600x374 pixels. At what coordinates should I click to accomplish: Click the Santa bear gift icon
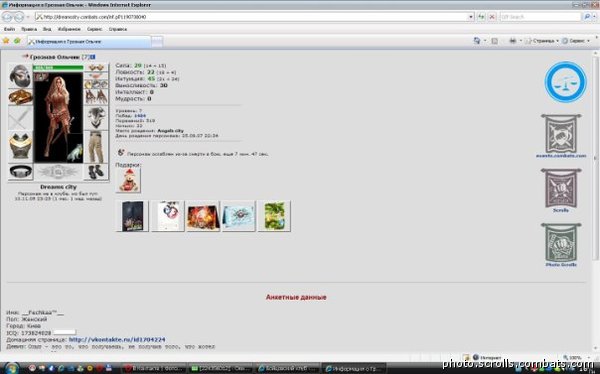[x=128, y=180]
